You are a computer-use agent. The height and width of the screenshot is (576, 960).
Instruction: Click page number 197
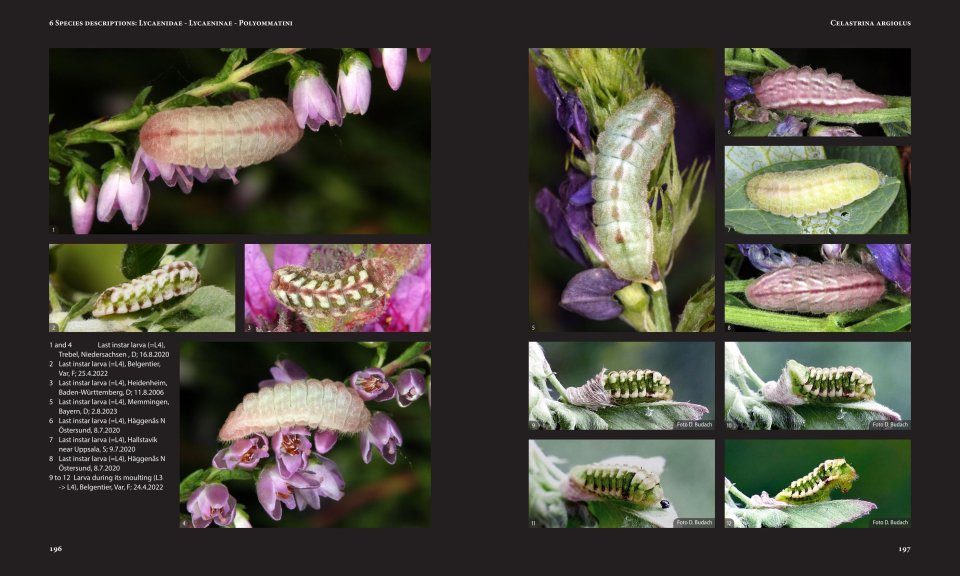click(903, 548)
